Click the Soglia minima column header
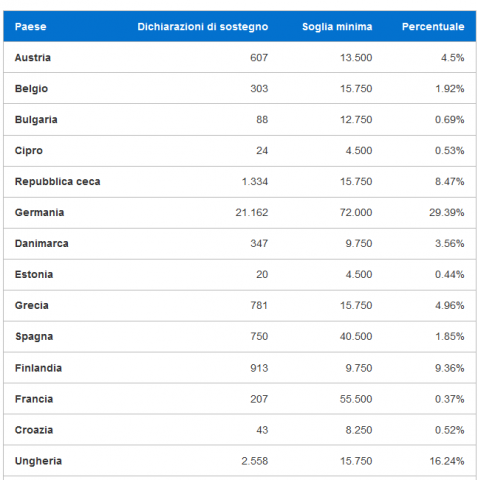The height and width of the screenshot is (480, 478). click(x=337, y=27)
